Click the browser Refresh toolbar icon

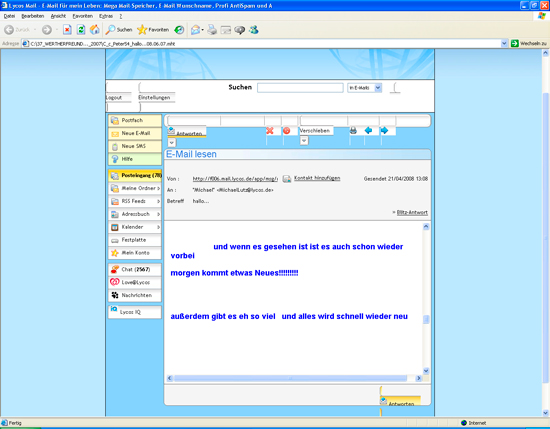[81, 30]
